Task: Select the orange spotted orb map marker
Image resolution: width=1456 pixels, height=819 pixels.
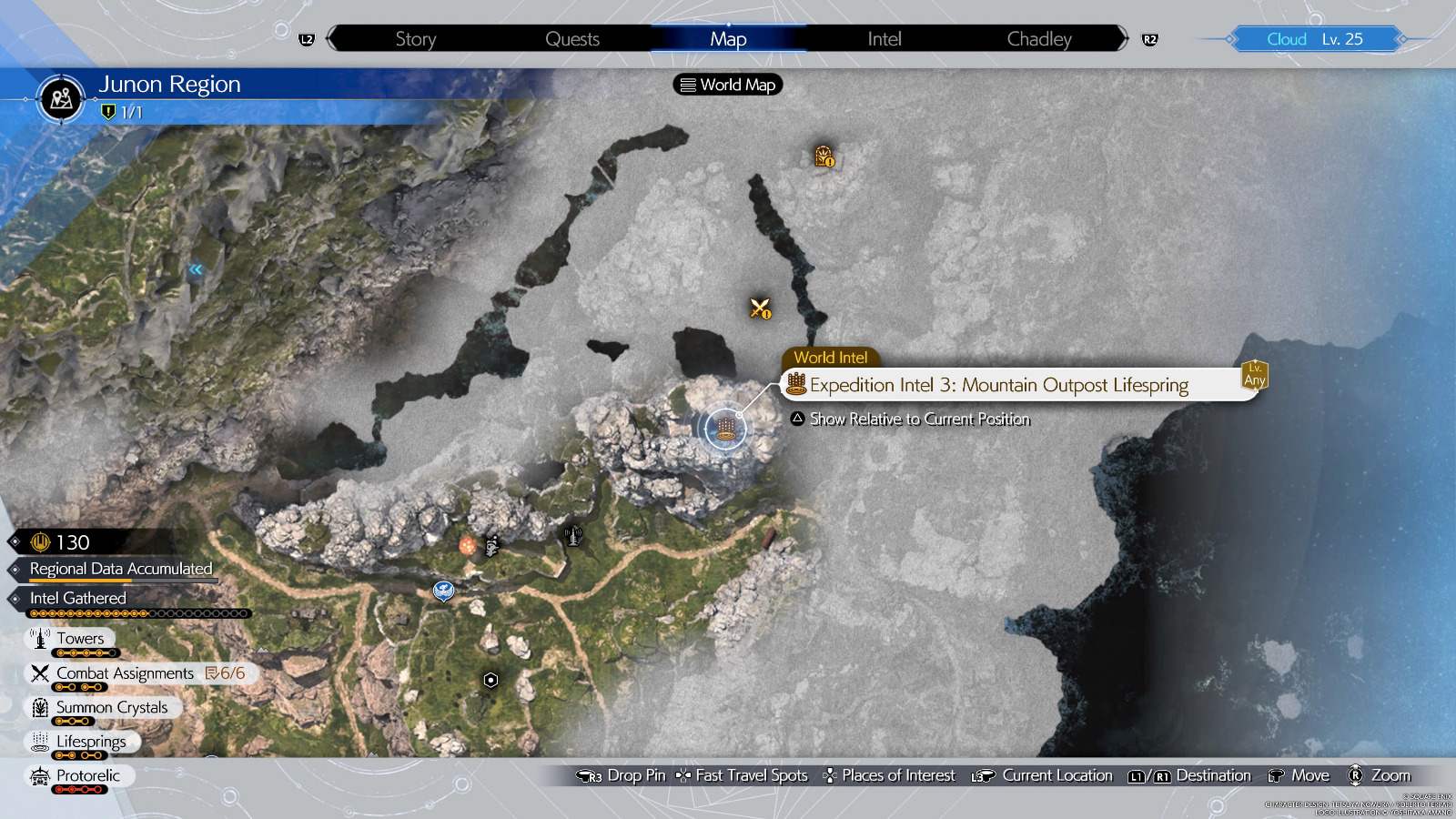Action: 467,546
